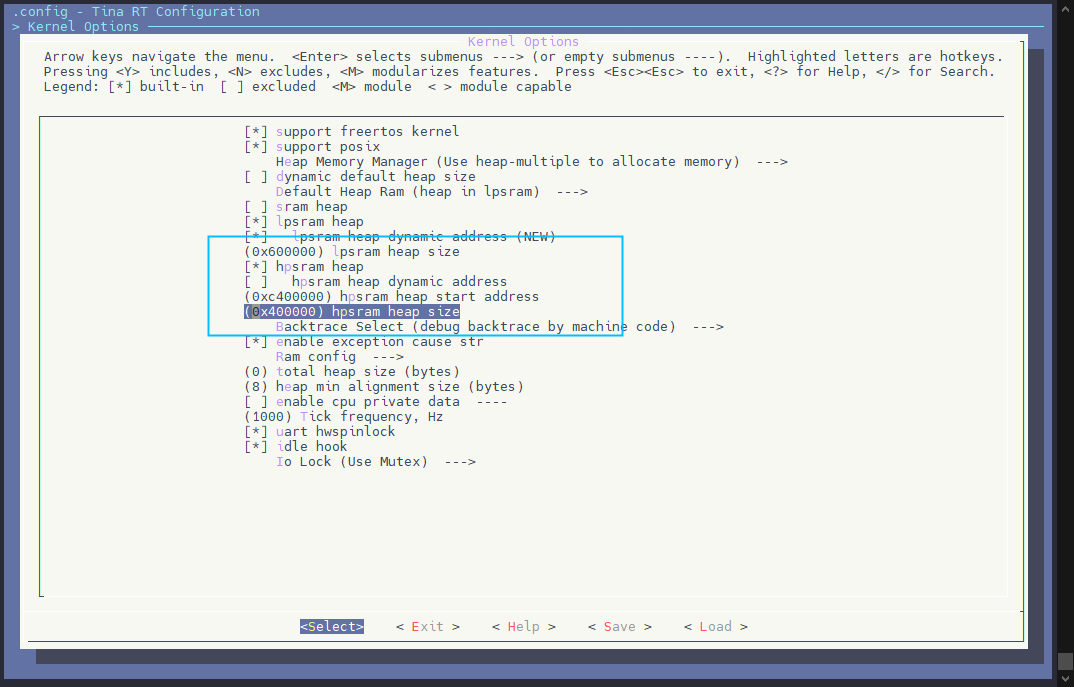The width and height of the screenshot is (1074, 687).
Task: Toggle 'support posix' option
Action: pyautogui.click(x=256, y=147)
